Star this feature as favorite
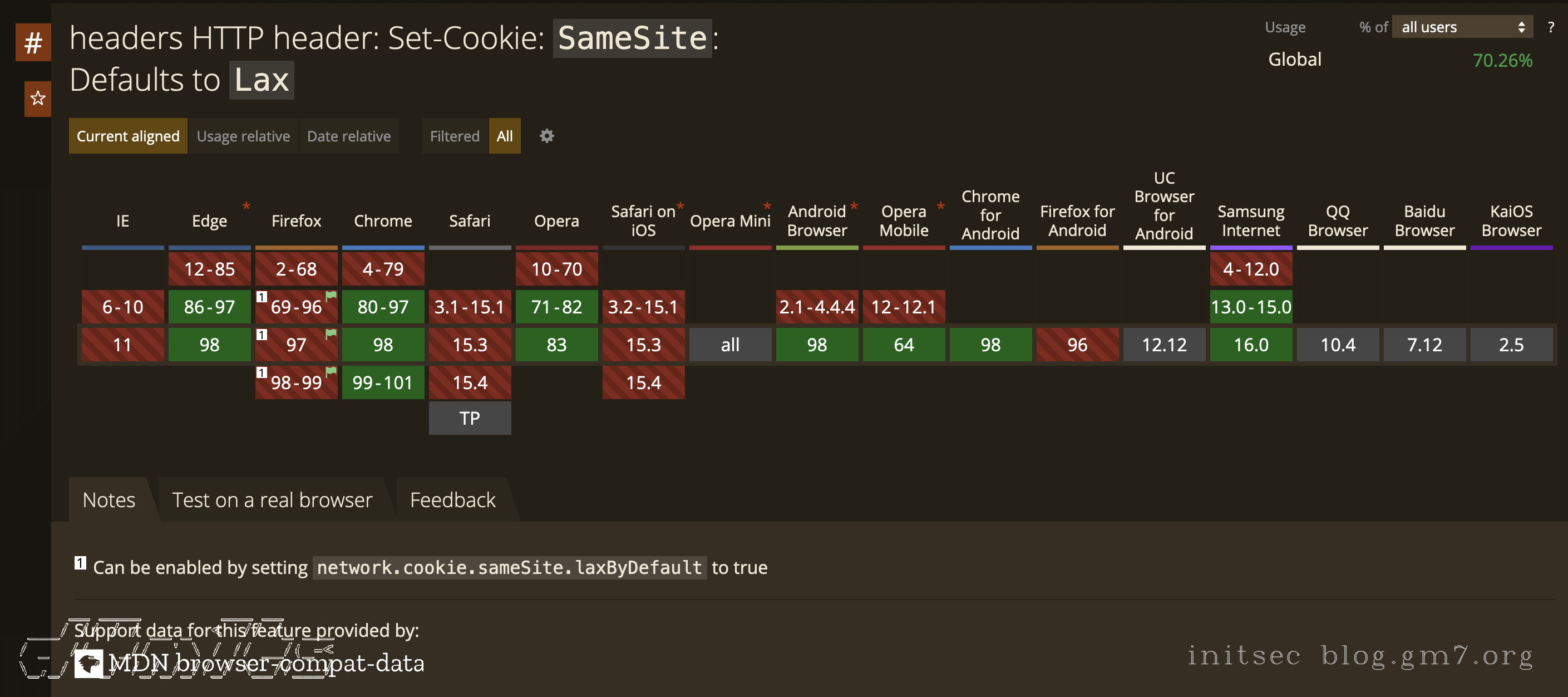This screenshot has width=1568, height=697. pyautogui.click(x=38, y=98)
